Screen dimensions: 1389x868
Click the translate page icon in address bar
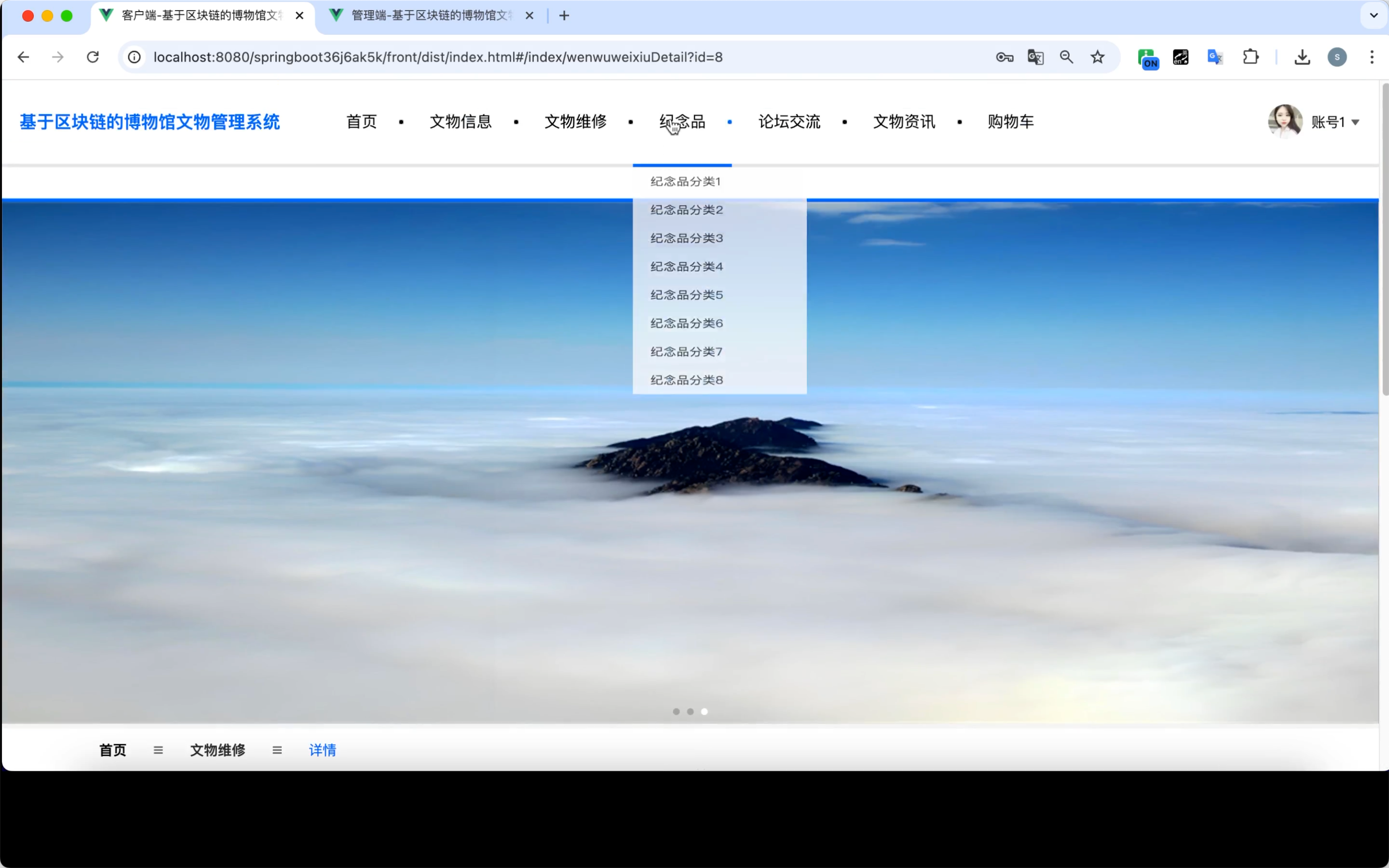click(1036, 57)
